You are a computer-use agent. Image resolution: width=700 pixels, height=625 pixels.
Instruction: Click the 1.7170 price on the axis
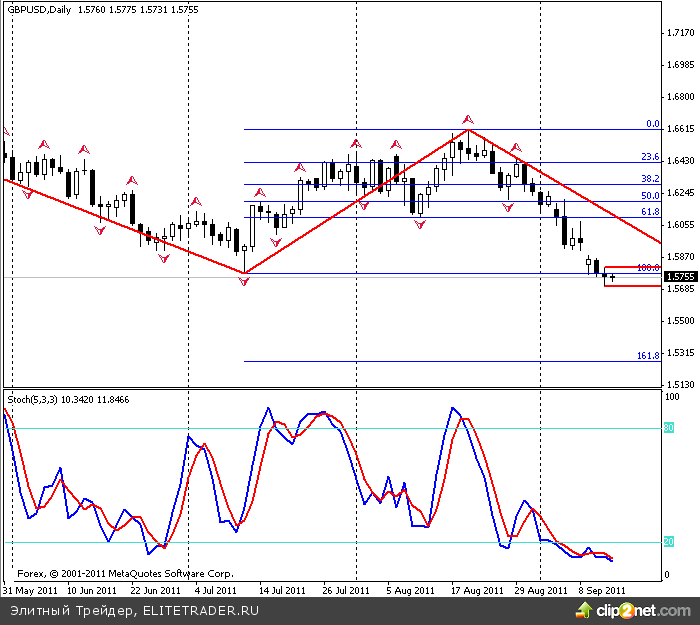coord(680,33)
